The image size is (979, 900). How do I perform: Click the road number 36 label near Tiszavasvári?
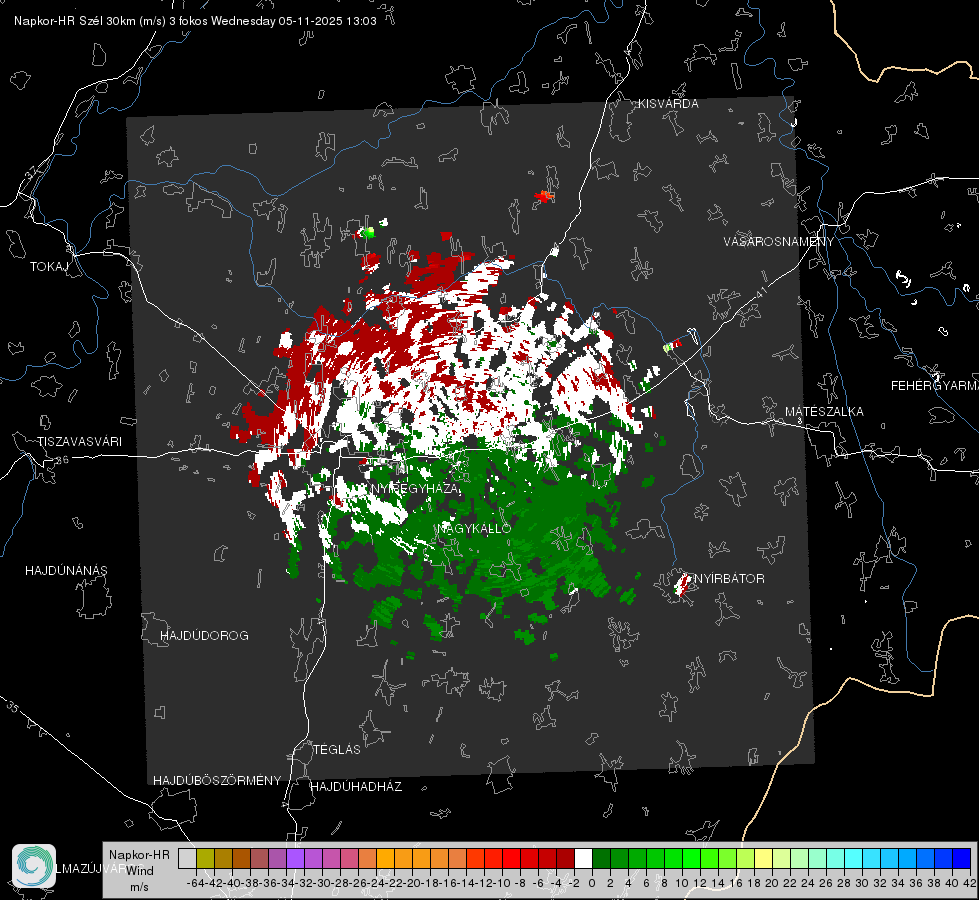(x=62, y=460)
